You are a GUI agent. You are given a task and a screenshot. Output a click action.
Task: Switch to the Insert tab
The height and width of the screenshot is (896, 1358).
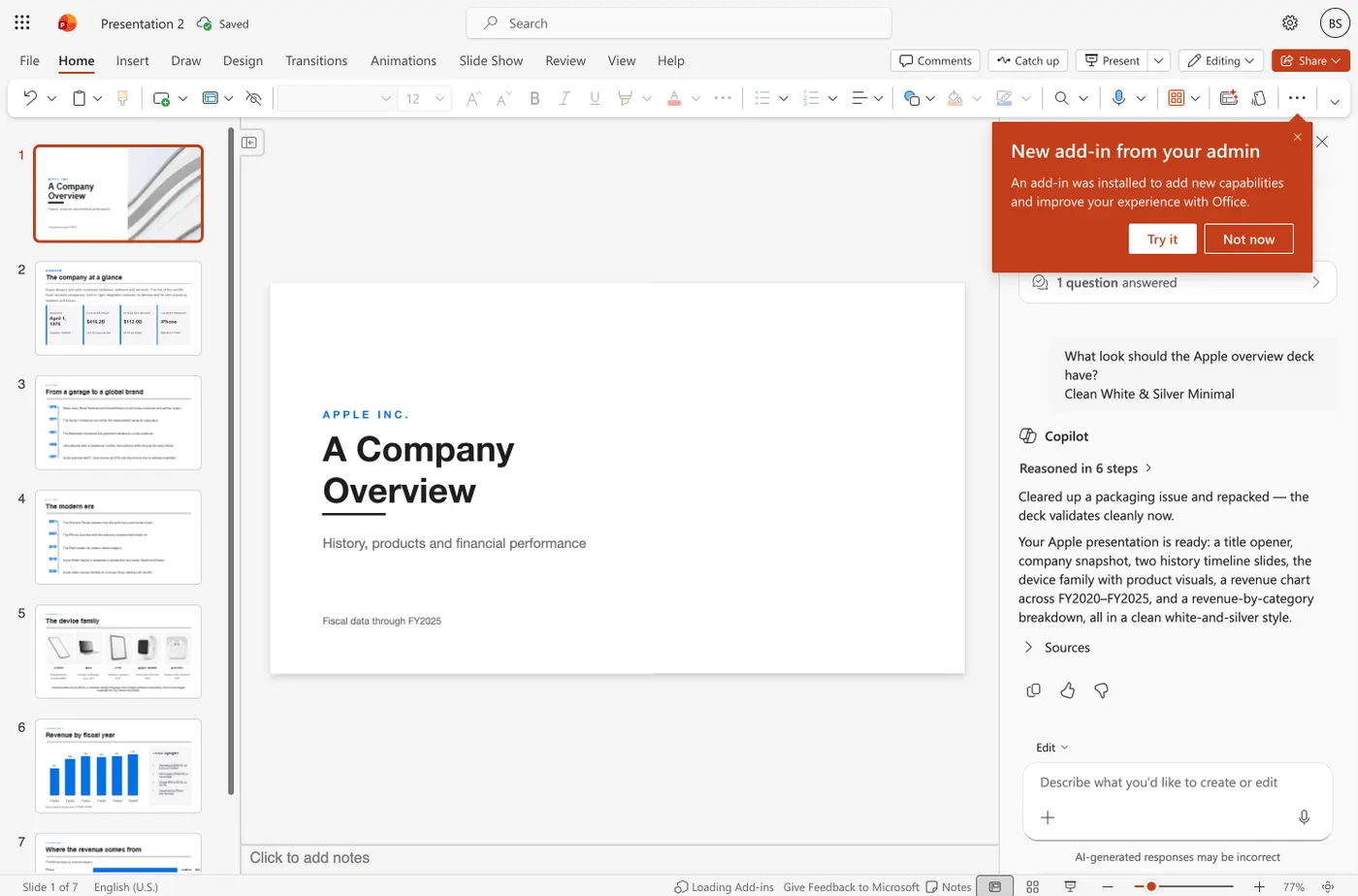click(x=133, y=60)
